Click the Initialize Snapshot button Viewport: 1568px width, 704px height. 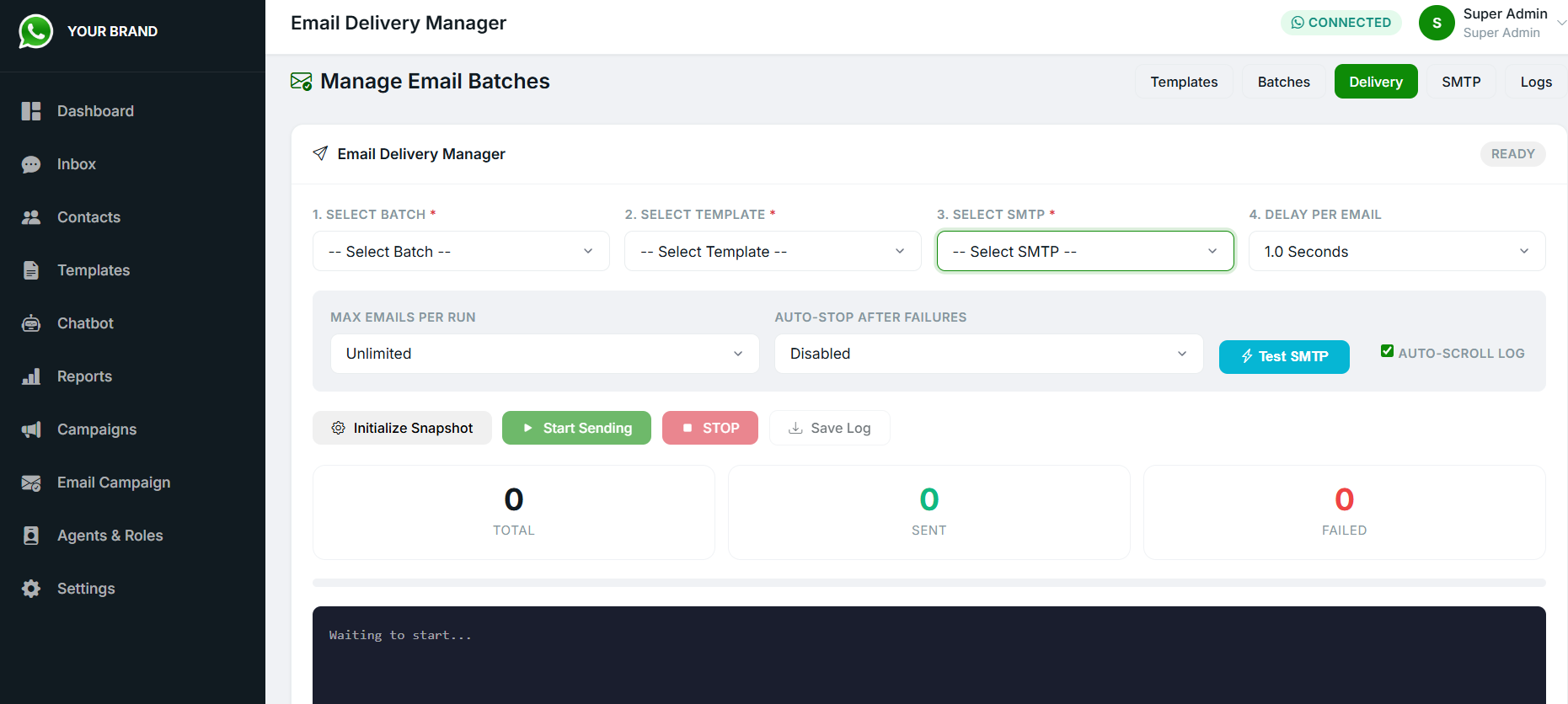click(x=402, y=428)
